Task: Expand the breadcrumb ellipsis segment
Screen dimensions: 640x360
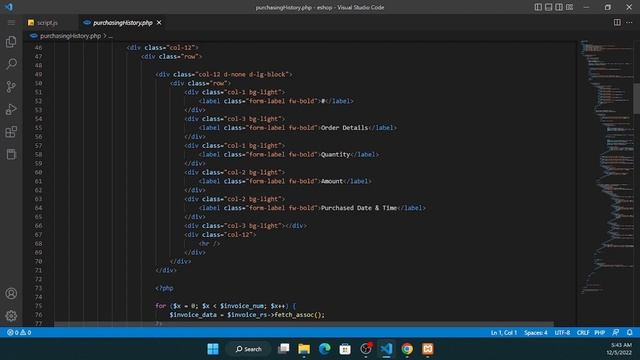Action: click(110, 36)
